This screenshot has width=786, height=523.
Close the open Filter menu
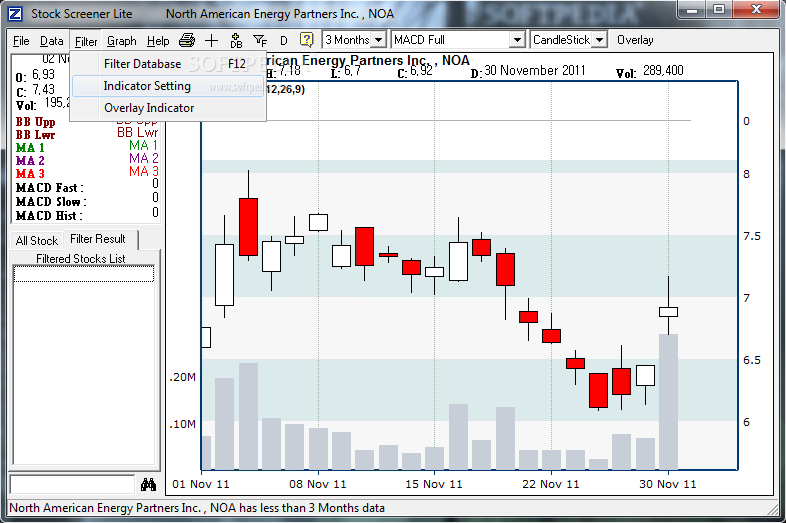[86, 41]
